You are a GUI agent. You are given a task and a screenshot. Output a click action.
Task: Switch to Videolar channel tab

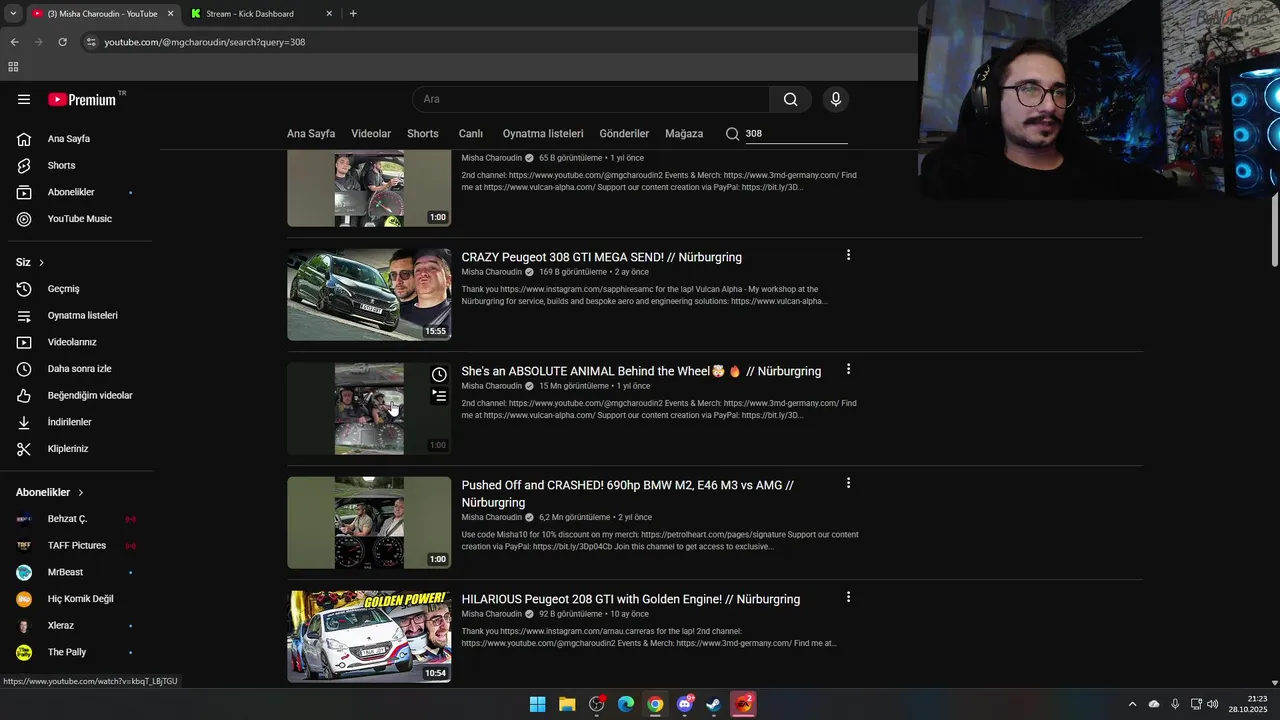(x=371, y=133)
